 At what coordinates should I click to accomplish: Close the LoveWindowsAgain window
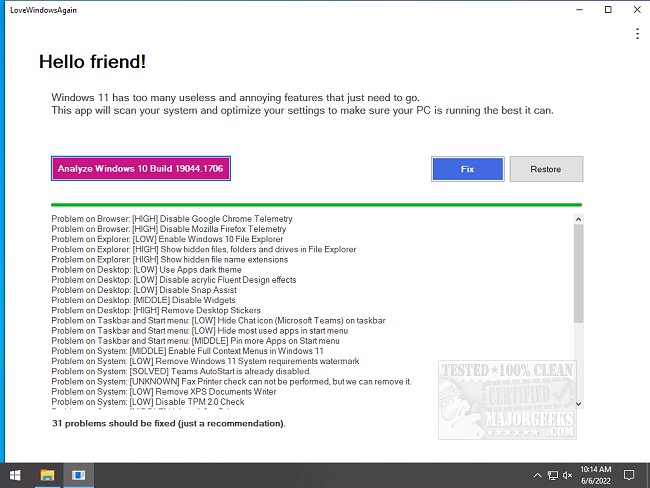tap(637, 10)
